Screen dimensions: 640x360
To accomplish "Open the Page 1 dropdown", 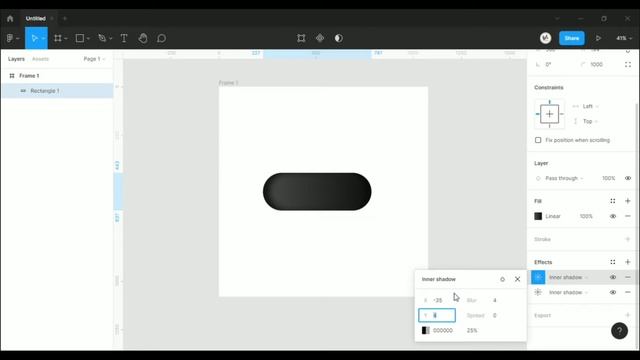I will (94, 59).
